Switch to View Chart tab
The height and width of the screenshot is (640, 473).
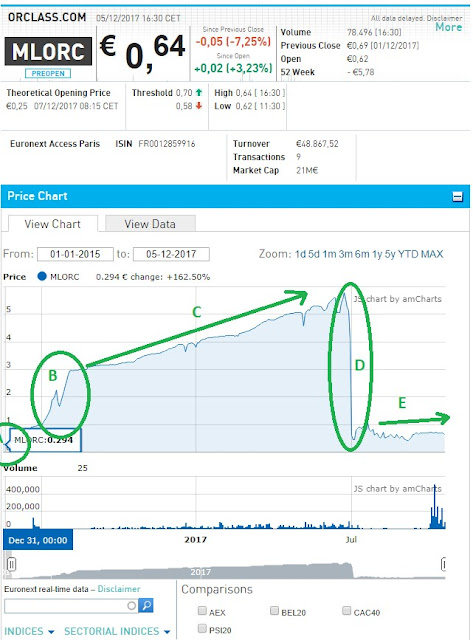[53, 224]
